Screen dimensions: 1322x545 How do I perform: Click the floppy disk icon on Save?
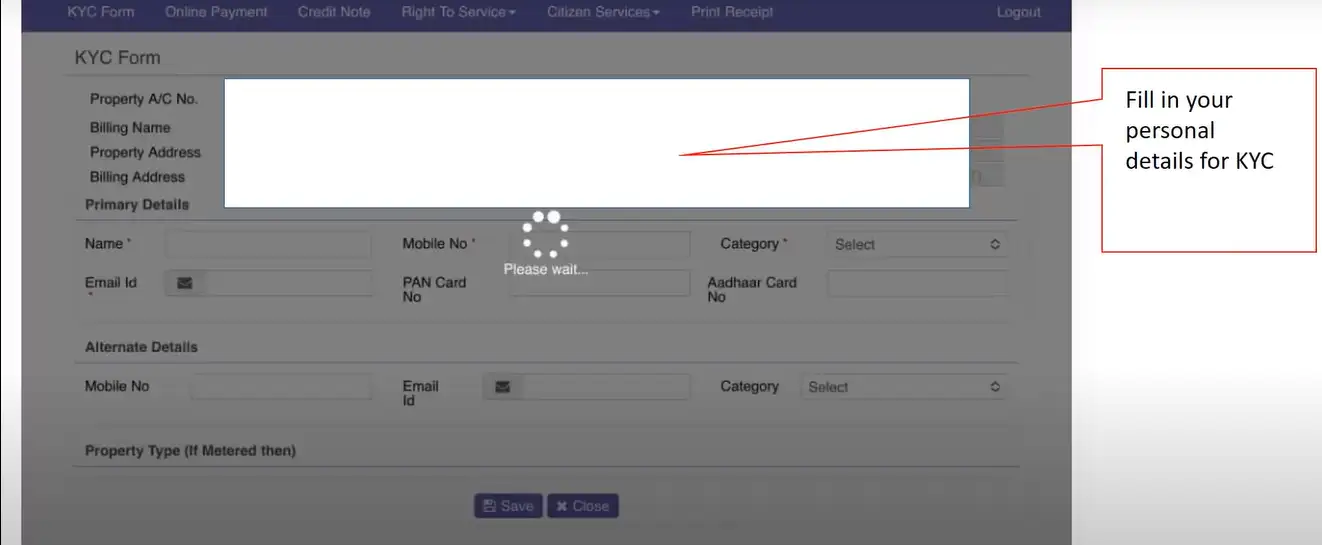coord(489,506)
